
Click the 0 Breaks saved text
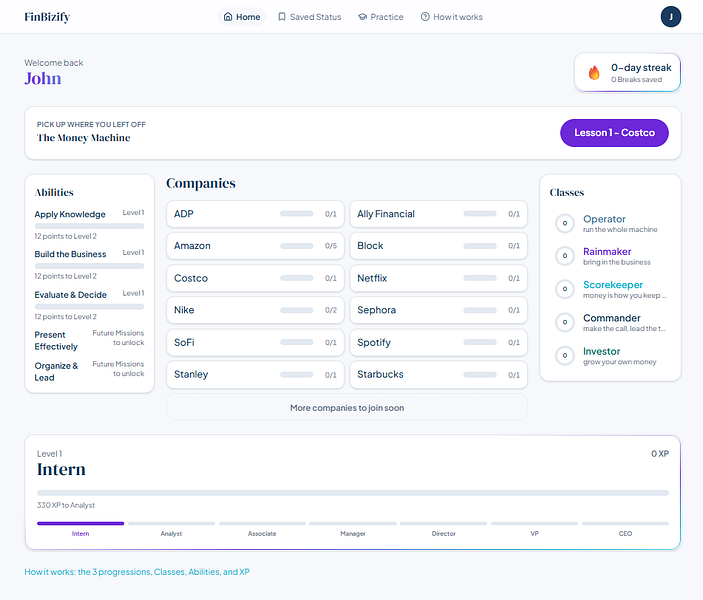[x=636, y=79]
